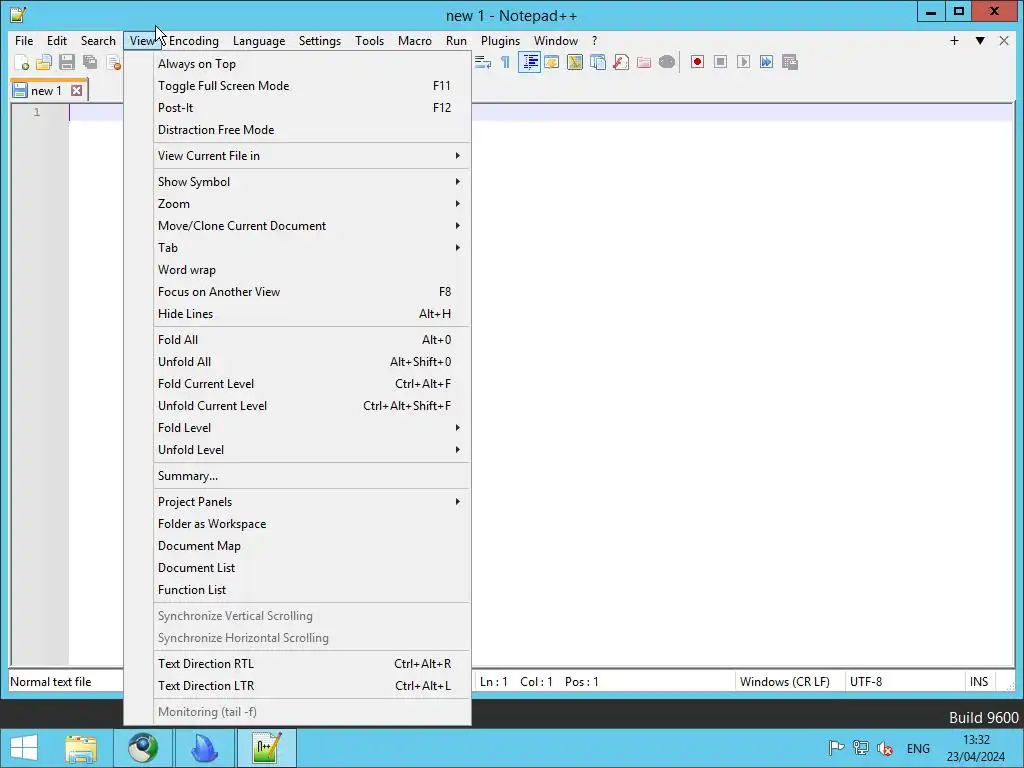1024x768 pixels.
Task: Toggle Full Screen Mode menu entry
Action: [x=312, y=86]
